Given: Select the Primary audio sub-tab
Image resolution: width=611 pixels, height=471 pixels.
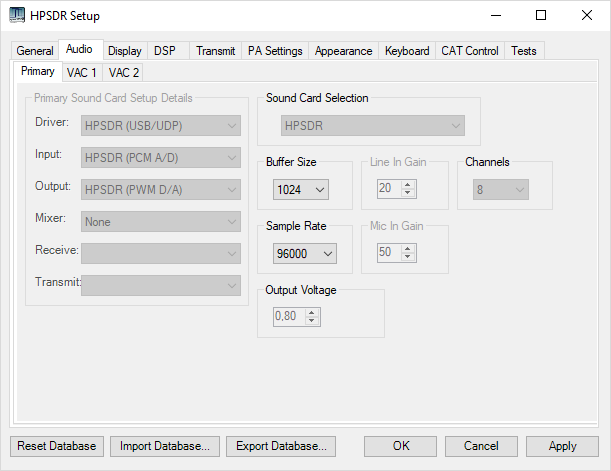Looking at the screenshot, I should pyautogui.click(x=38, y=71).
